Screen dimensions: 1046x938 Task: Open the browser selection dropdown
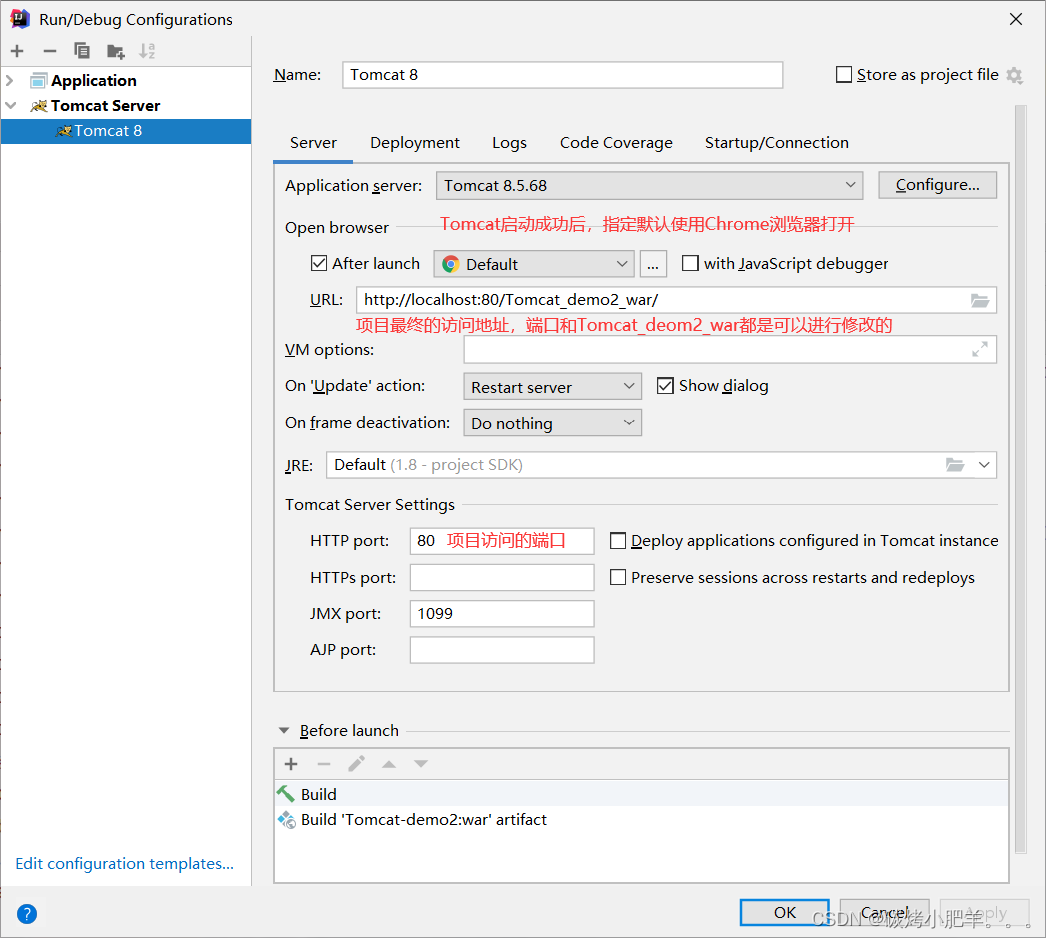click(534, 264)
